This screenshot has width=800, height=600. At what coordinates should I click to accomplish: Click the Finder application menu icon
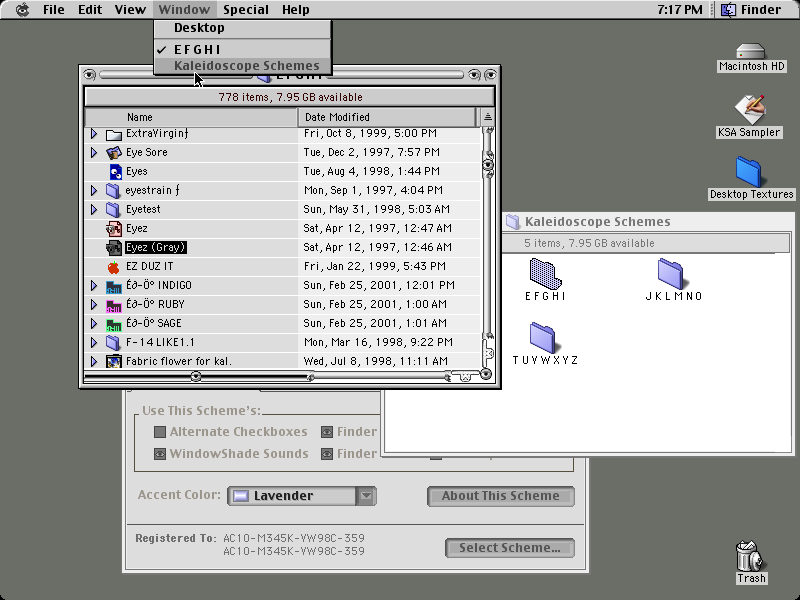[x=728, y=9]
